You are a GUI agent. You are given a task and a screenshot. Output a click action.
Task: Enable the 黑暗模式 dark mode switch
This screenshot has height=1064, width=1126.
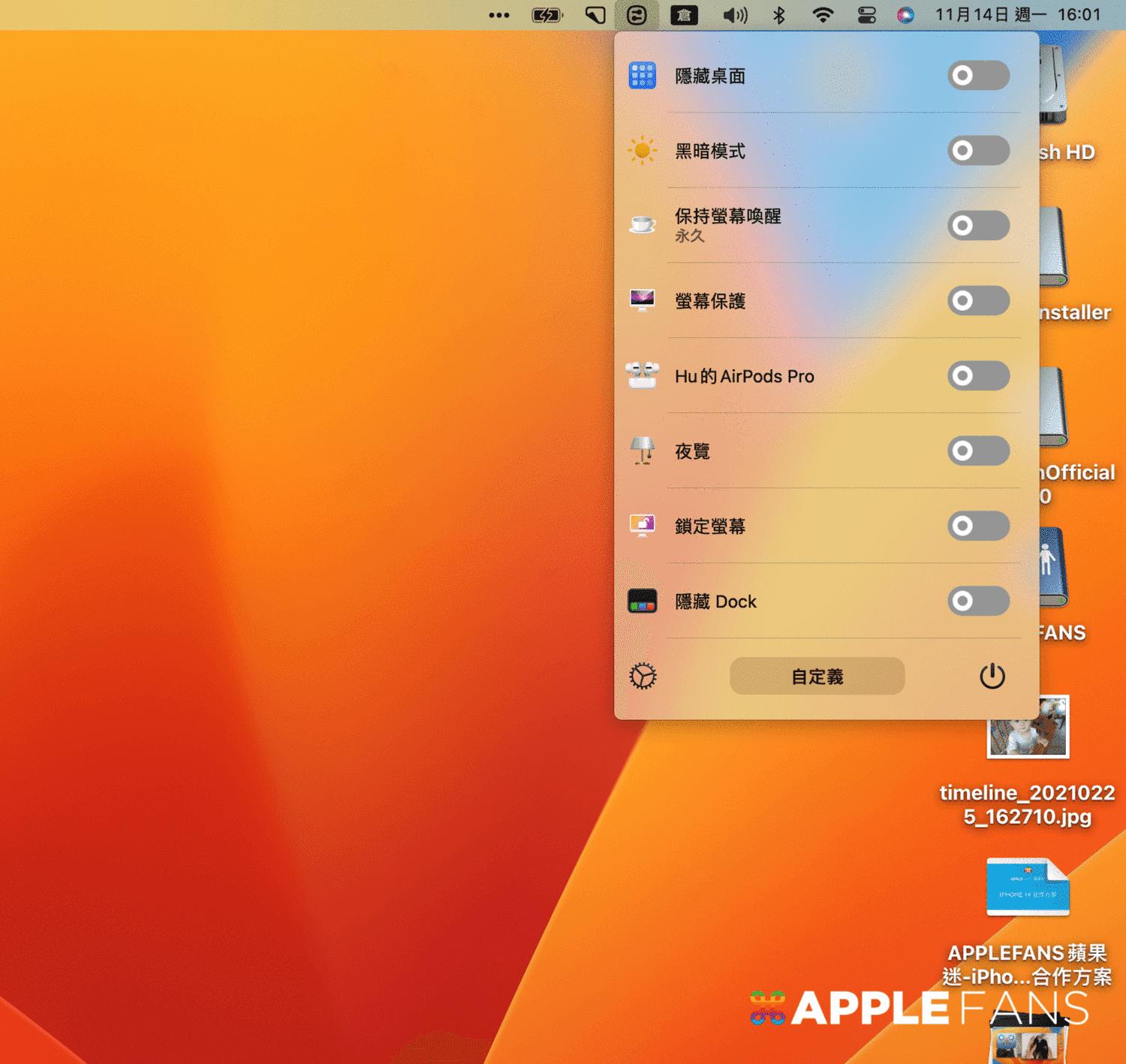tap(977, 150)
